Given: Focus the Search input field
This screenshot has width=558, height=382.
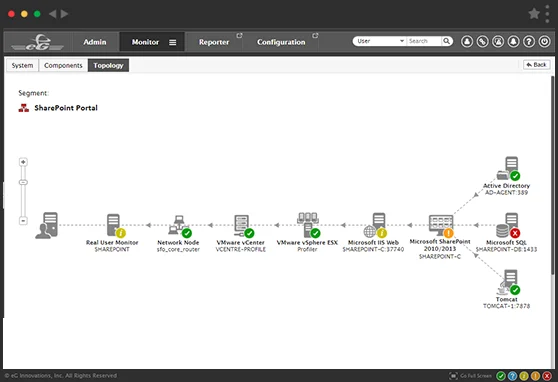Looking at the screenshot, I should (424, 41).
